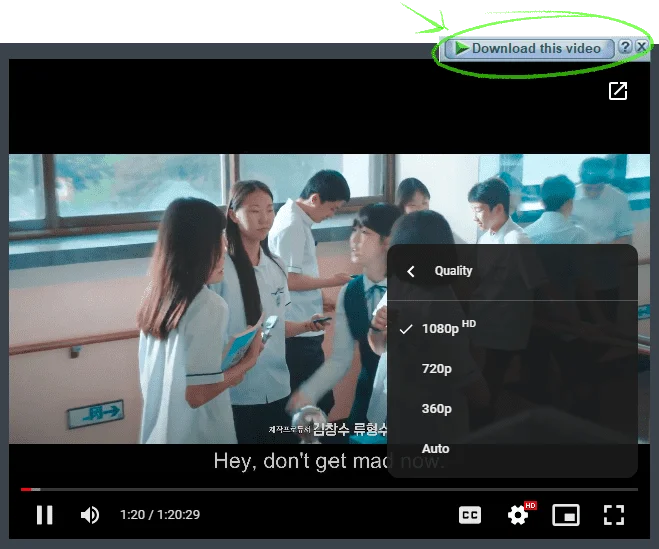Select Auto quality
The height and width of the screenshot is (549, 659).
pyautogui.click(x=512, y=449)
